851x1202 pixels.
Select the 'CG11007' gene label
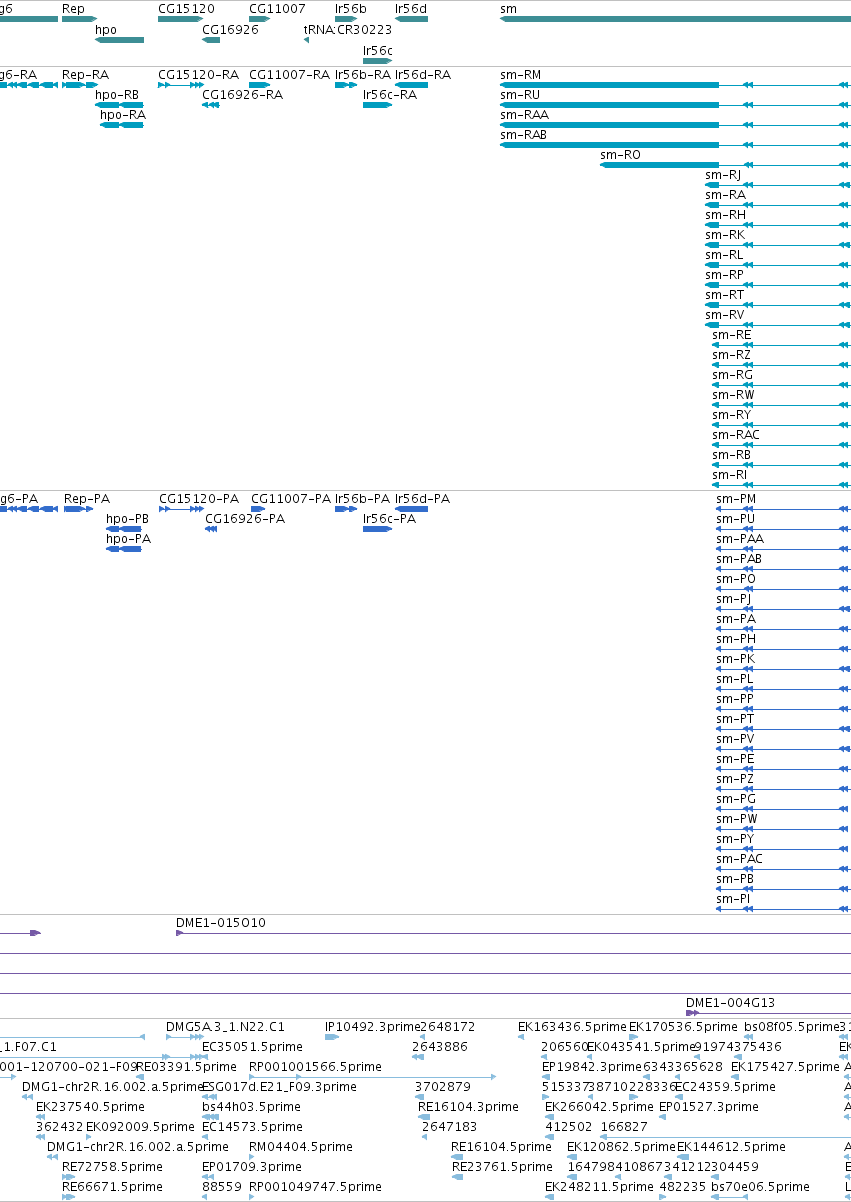(277, 8)
